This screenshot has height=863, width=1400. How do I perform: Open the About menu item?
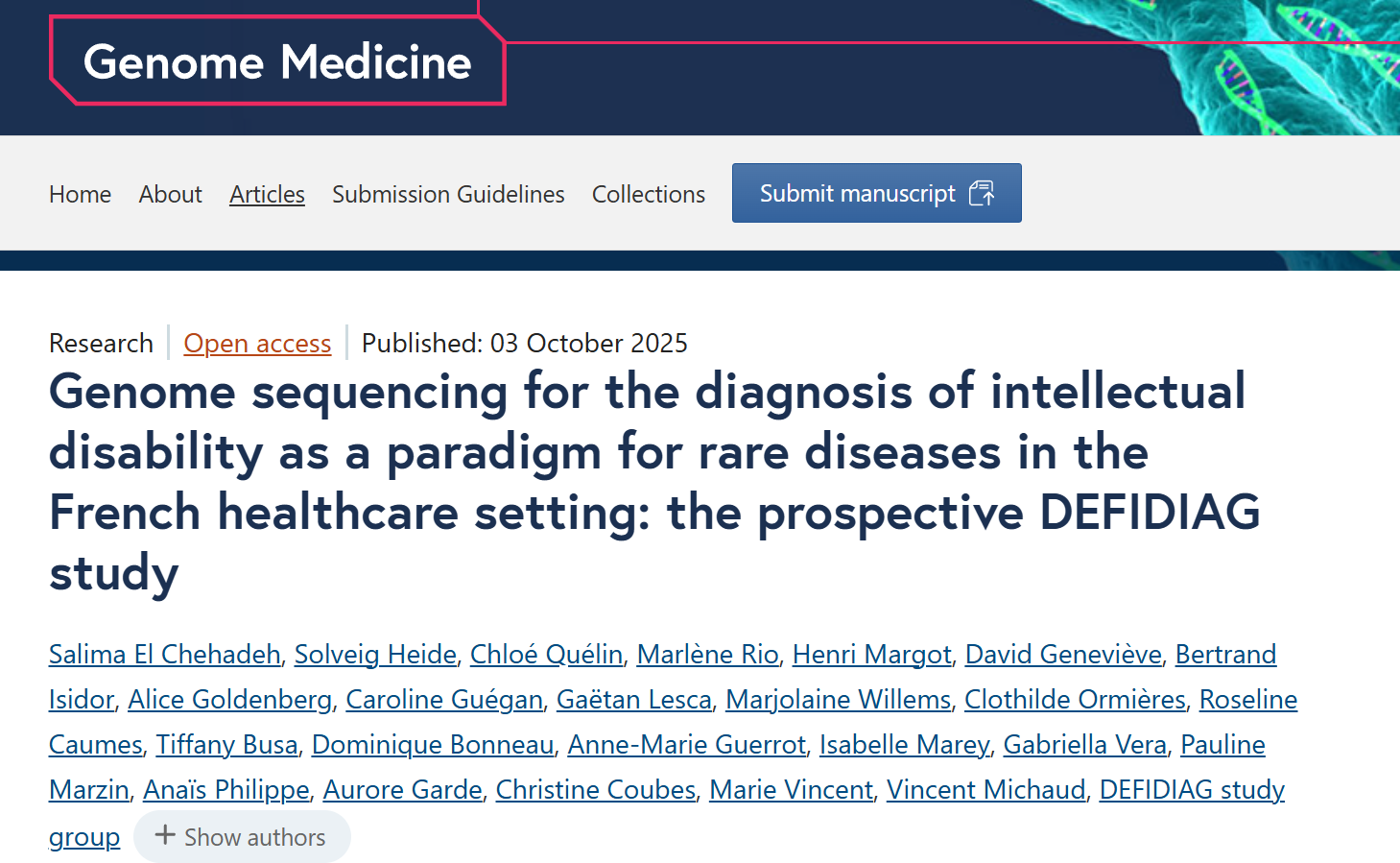(170, 194)
